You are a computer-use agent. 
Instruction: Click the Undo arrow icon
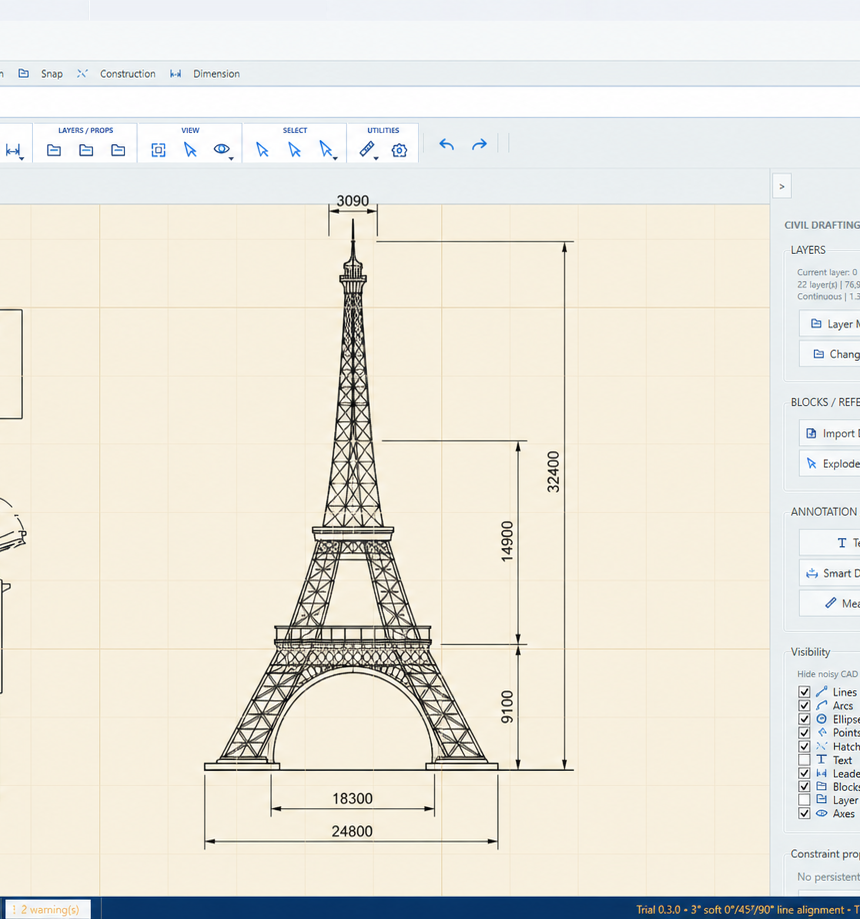pyautogui.click(x=447, y=144)
